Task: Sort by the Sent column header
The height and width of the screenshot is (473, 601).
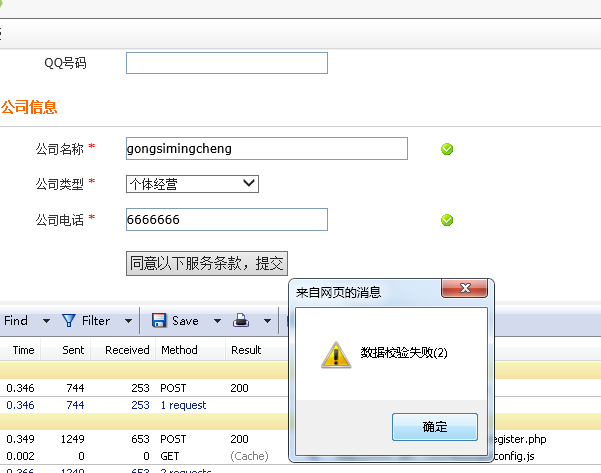Action: pos(73,350)
